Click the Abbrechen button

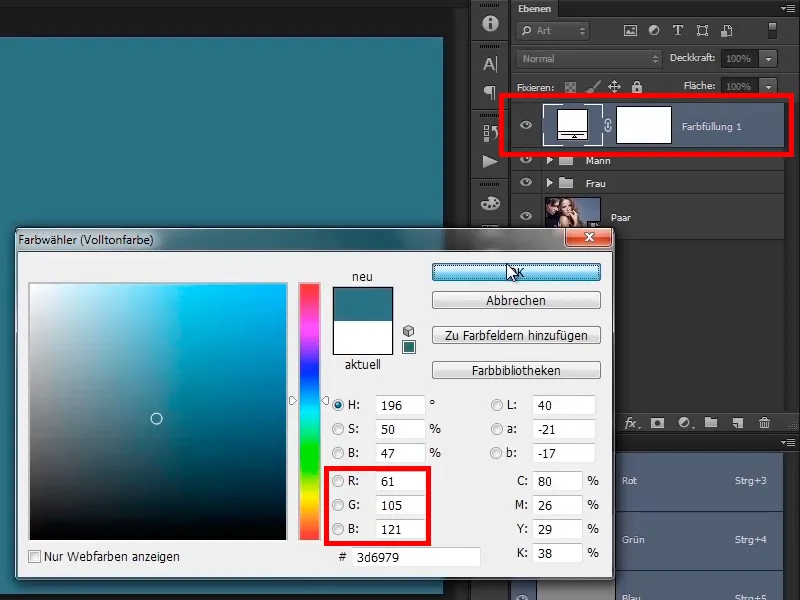pyautogui.click(x=516, y=300)
